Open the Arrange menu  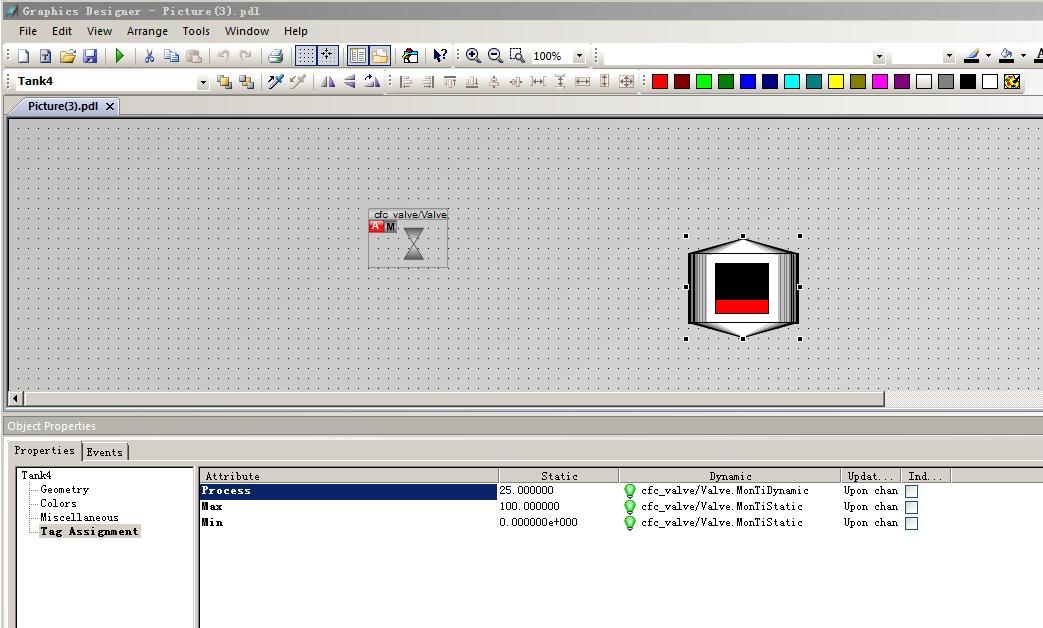click(147, 31)
